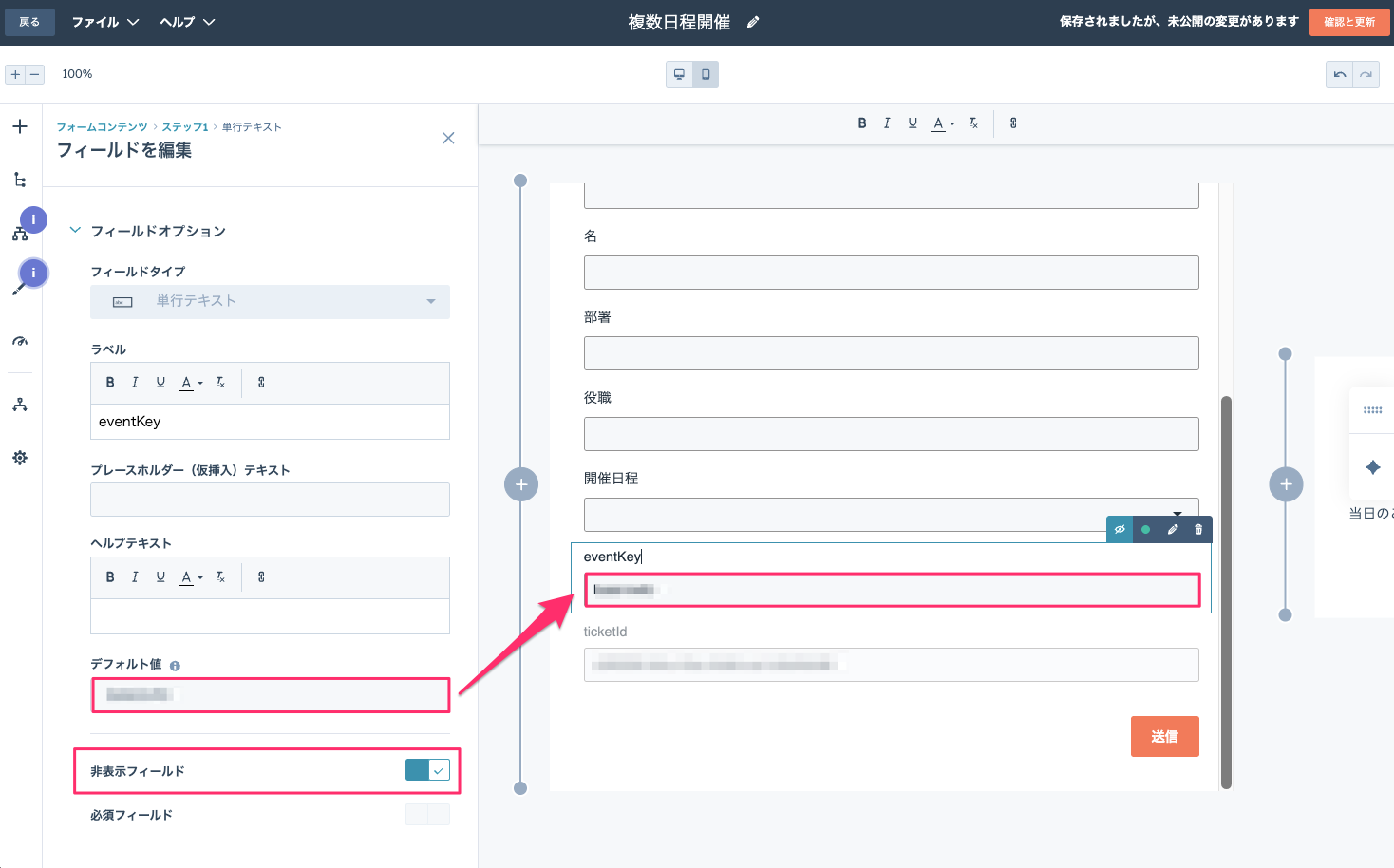Click the text color A in label toolbar
Image resolution: width=1394 pixels, height=868 pixels.
190,383
